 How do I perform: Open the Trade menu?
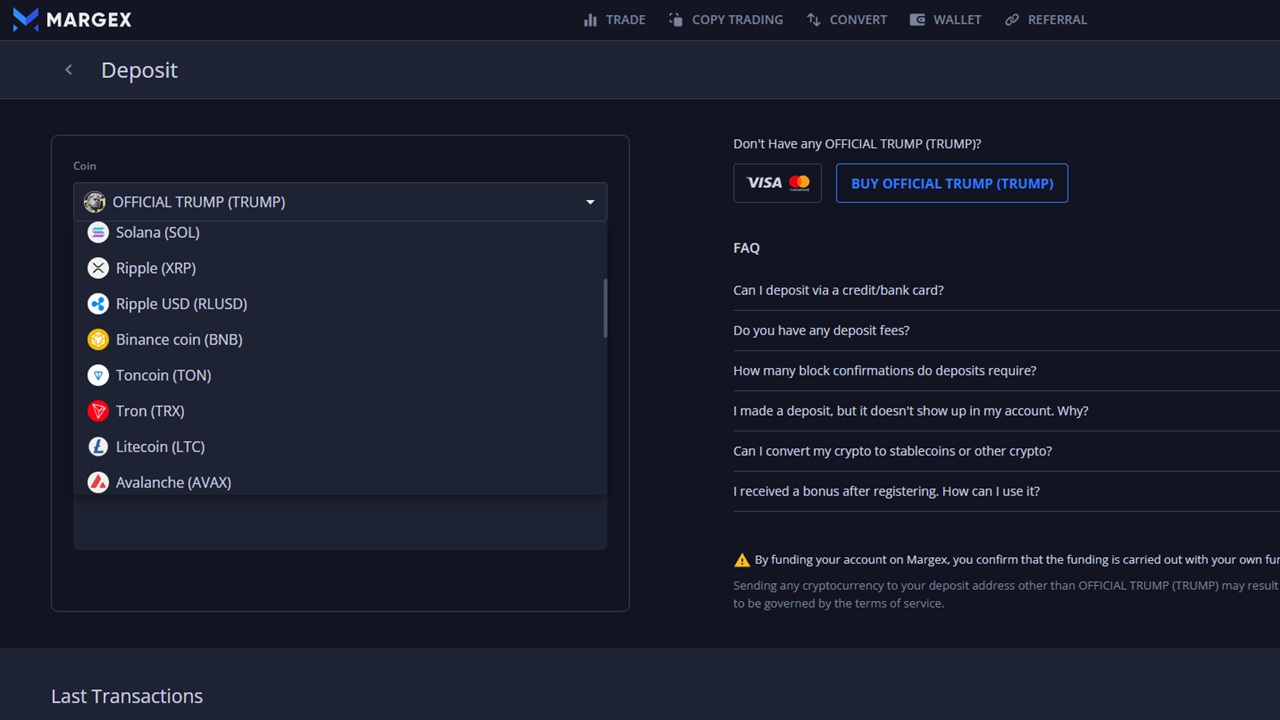click(614, 19)
